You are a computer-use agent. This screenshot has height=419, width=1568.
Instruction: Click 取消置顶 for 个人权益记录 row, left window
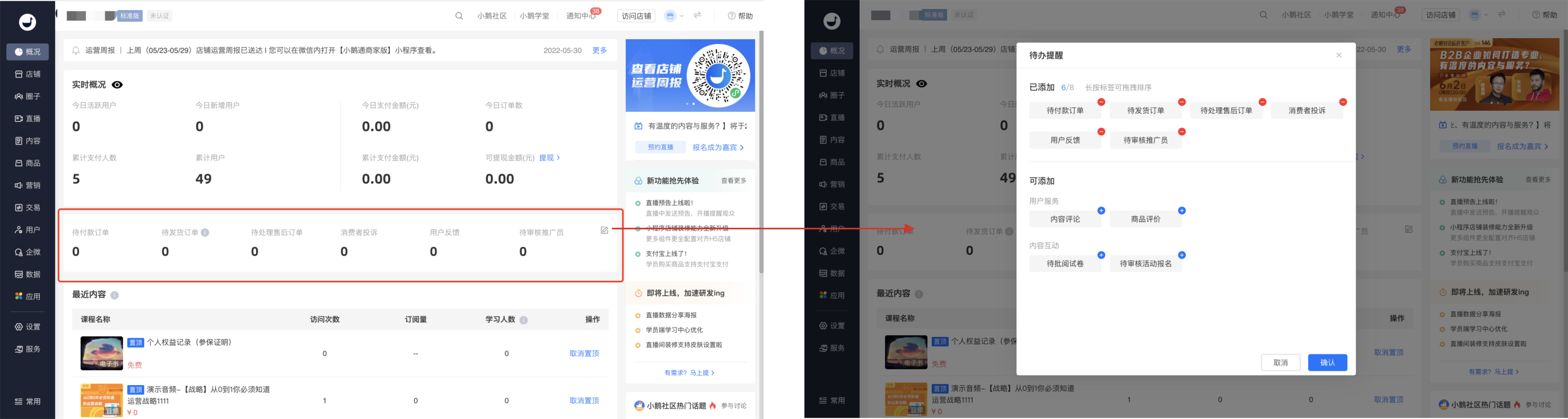[584, 353]
